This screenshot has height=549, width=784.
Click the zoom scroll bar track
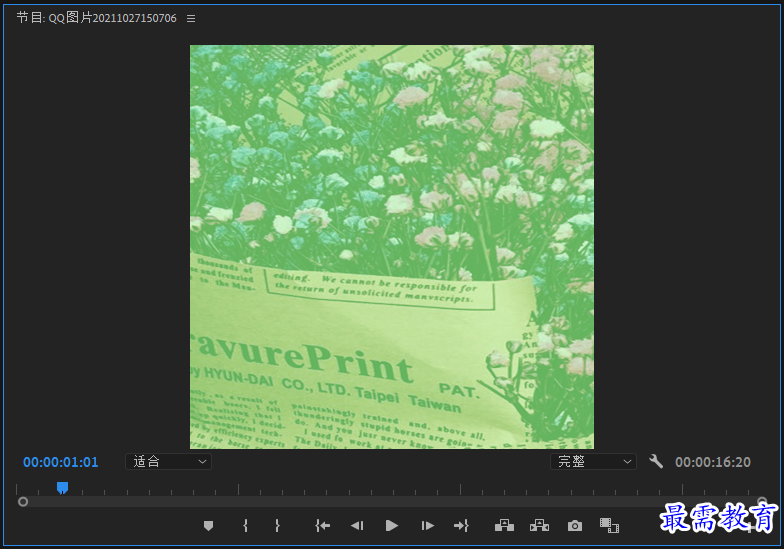coord(392,502)
